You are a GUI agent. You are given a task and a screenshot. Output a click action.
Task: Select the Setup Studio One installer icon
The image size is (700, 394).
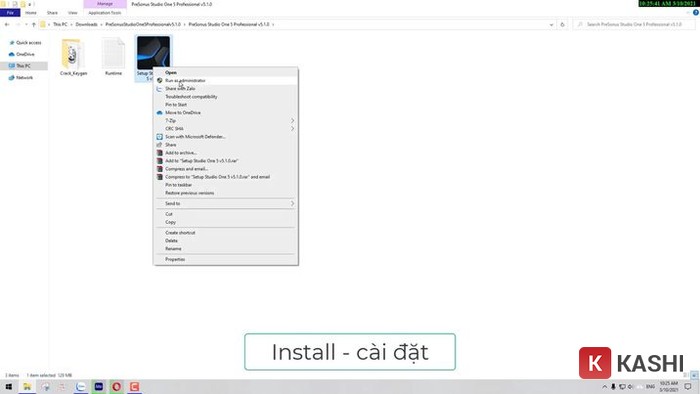click(153, 53)
